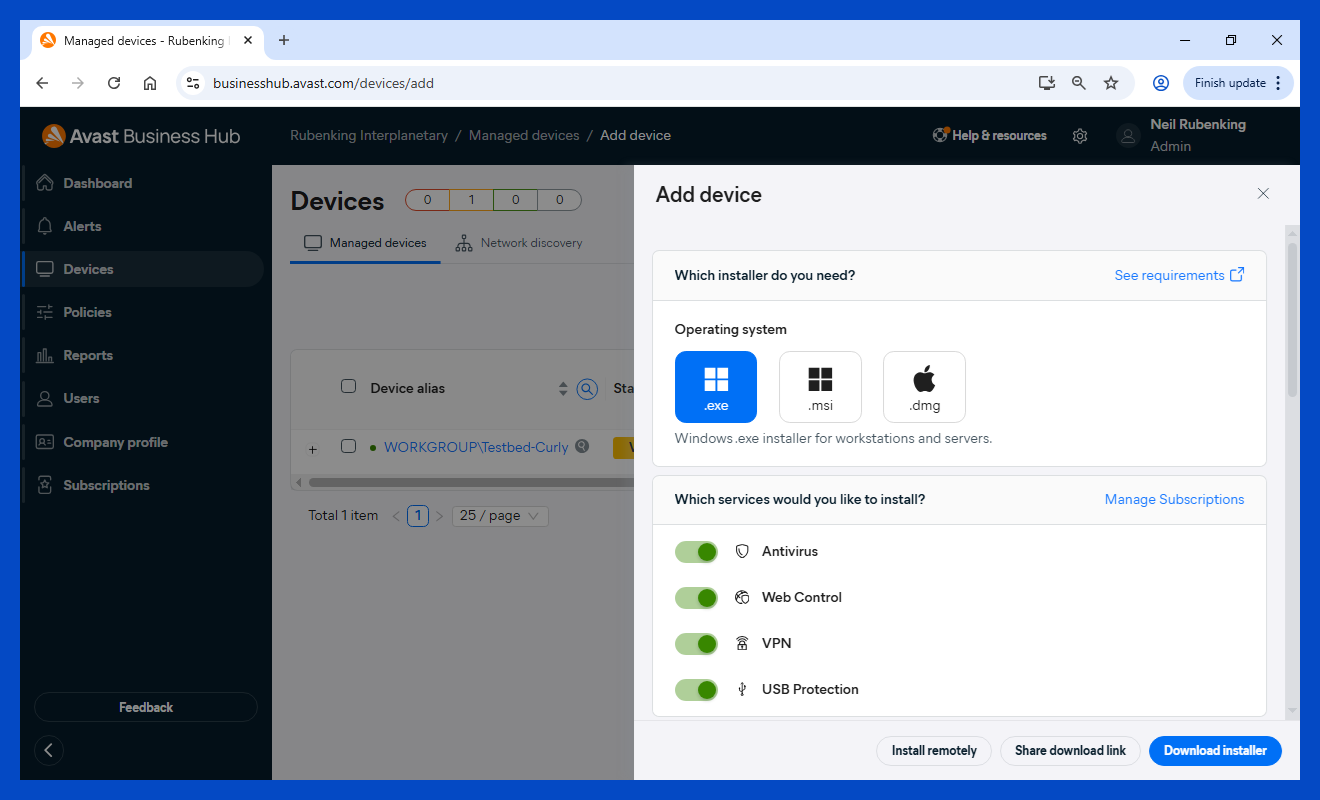
Task: Navigate to Reports in sidebar
Action: 142,355
